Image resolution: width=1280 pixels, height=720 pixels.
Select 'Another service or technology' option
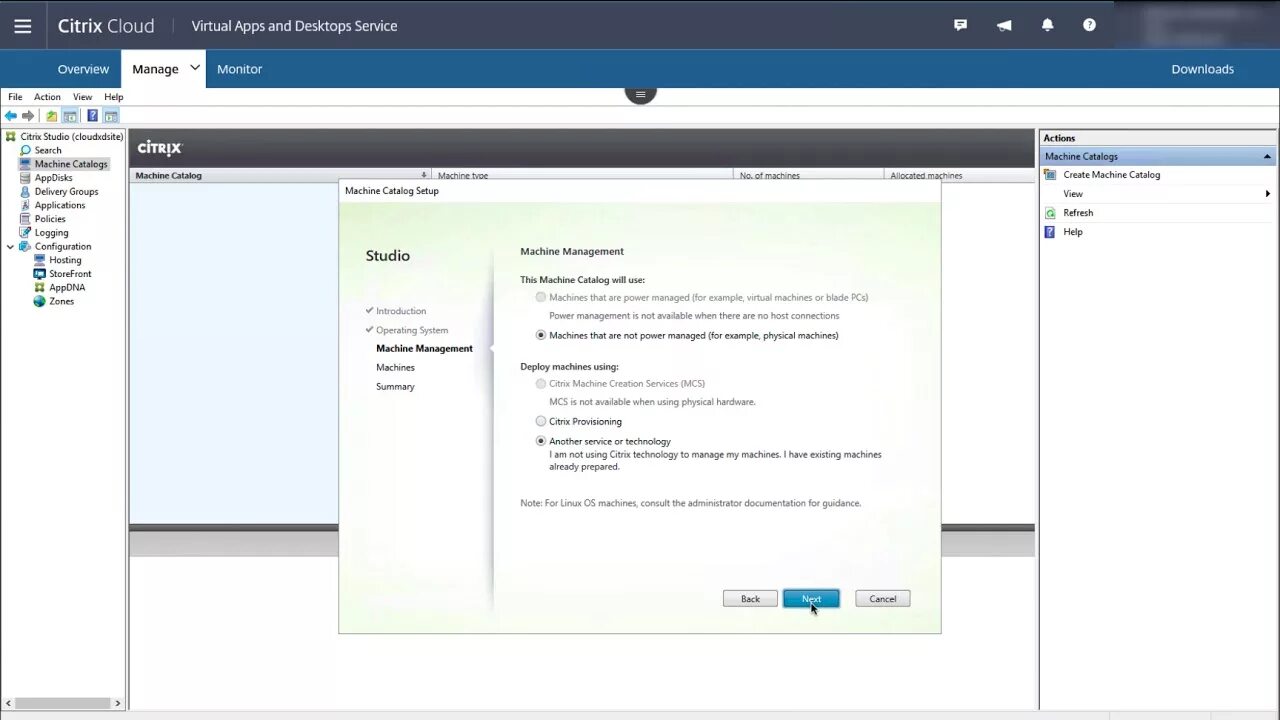pos(541,441)
